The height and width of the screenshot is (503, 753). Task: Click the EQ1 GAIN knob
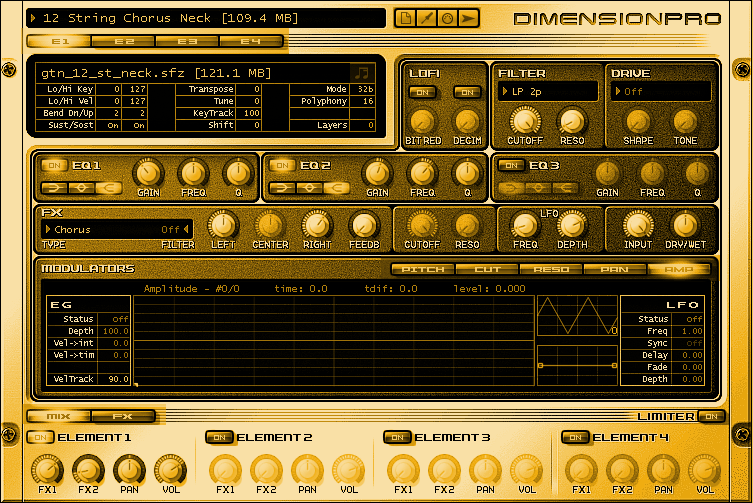[x=148, y=173]
